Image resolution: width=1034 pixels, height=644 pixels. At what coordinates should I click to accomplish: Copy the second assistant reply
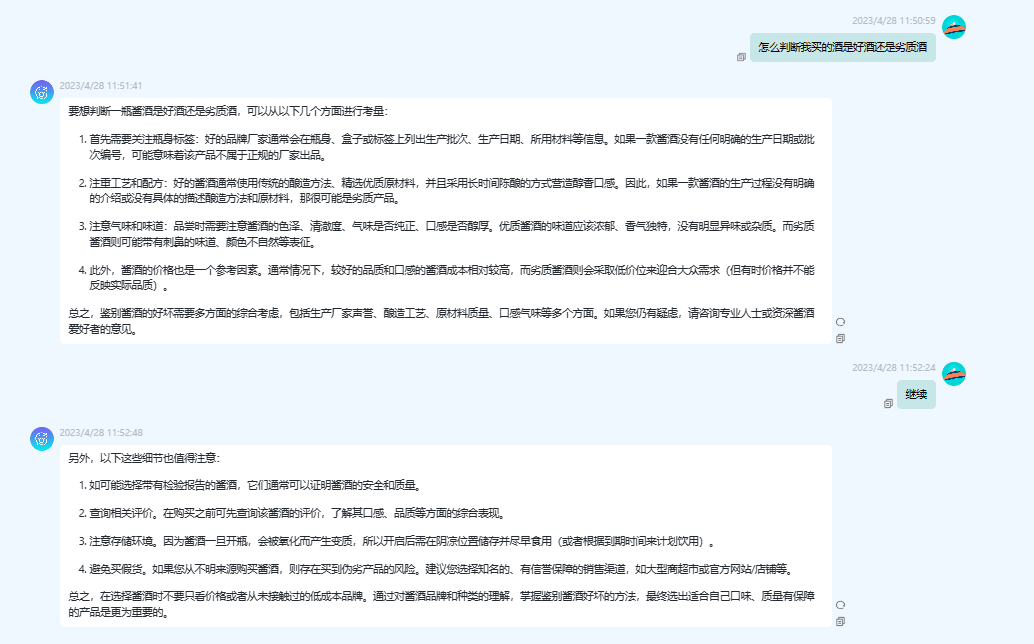coord(840,621)
